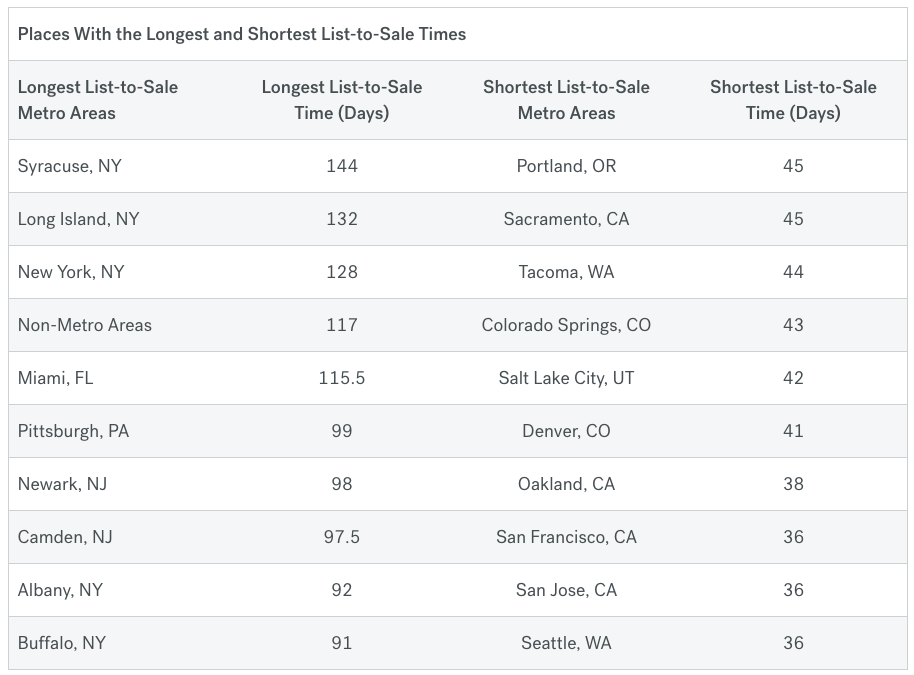Viewport: 914px width, 675px height.
Task: Click the Longest List-to-Sale Metro Areas header
Action: tap(98, 100)
